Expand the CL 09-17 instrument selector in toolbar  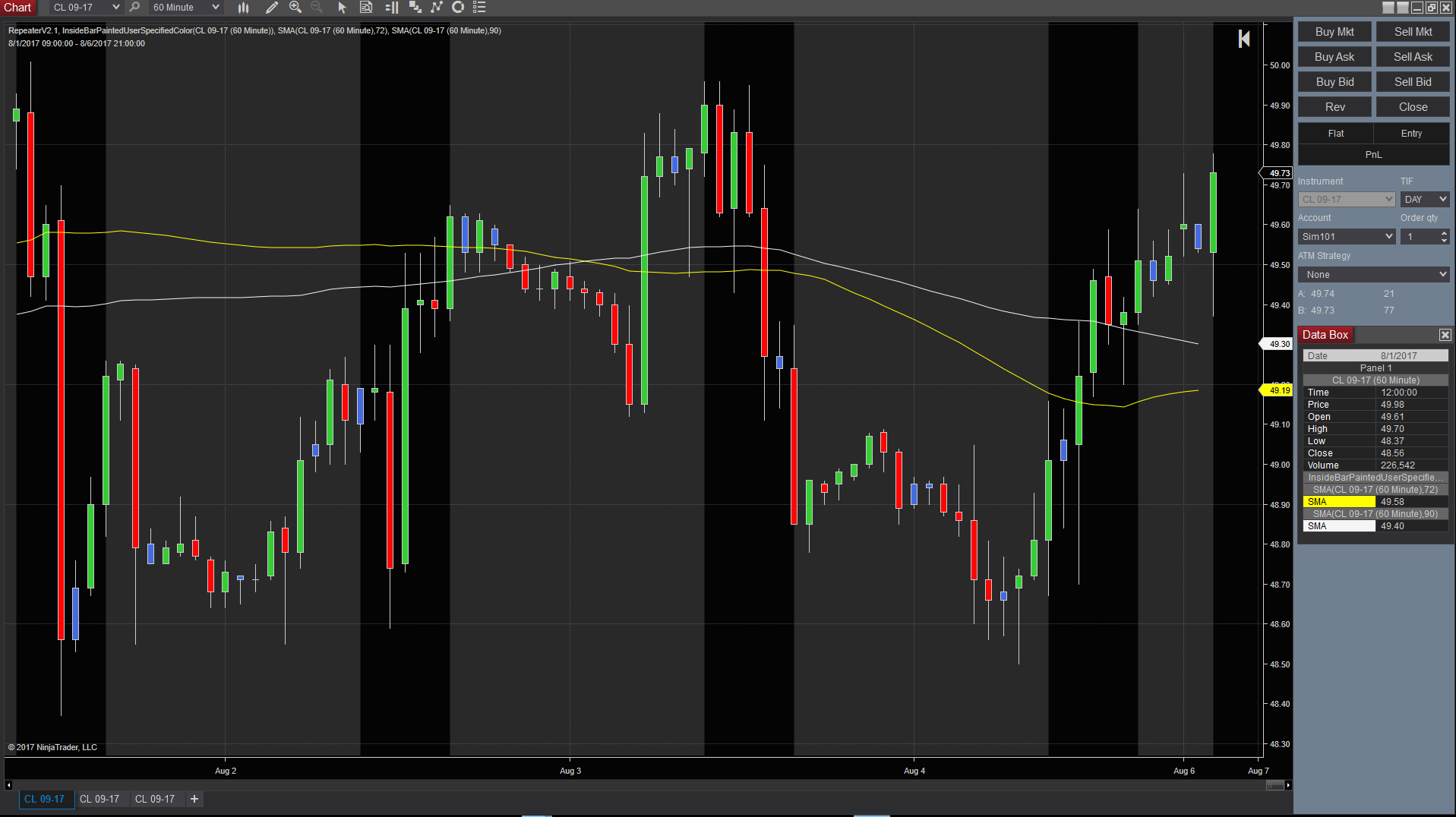click(x=87, y=8)
